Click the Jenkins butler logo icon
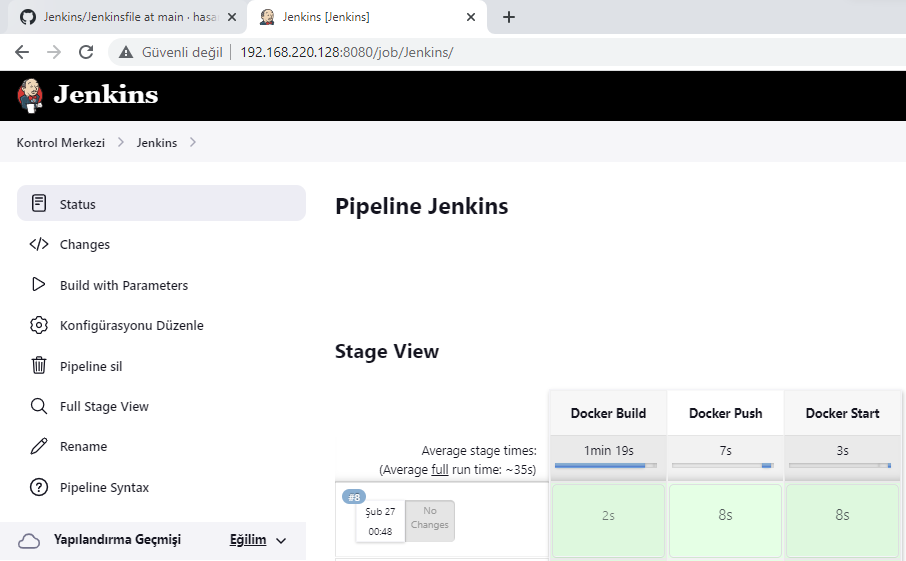The height and width of the screenshot is (561, 906). coord(30,95)
